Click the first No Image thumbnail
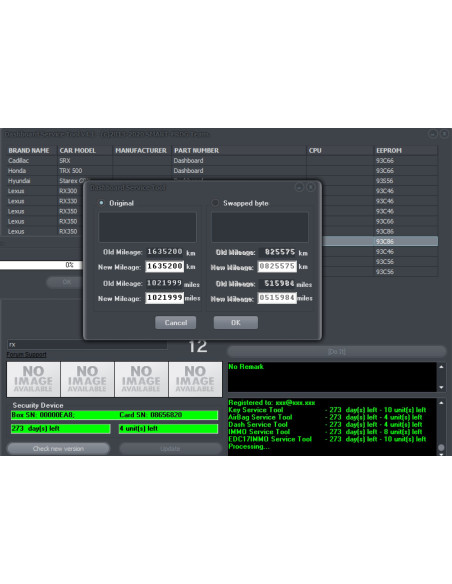The width and height of the screenshot is (452, 584). pyautogui.click(x=34, y=379)
